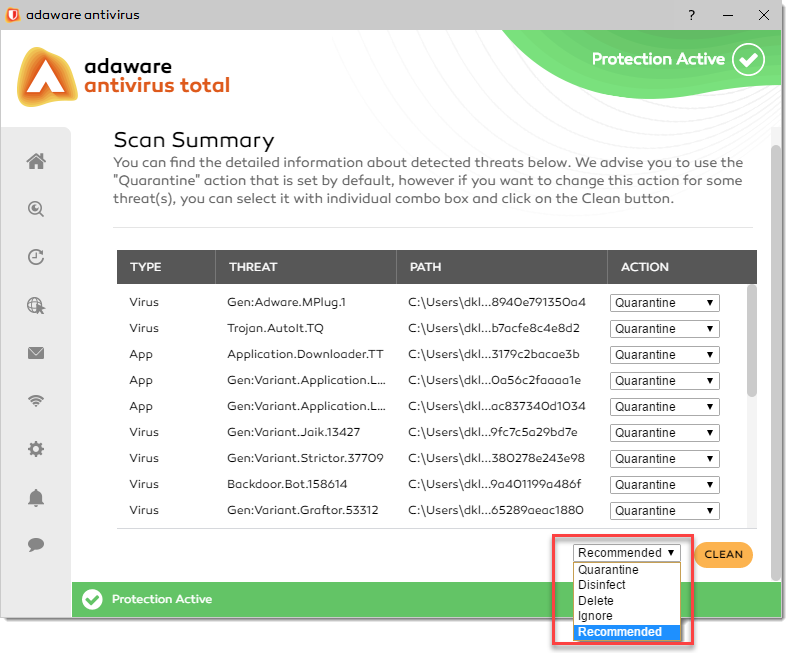
Task: Choose Recommended in the global action list
Action: click(627, 632)
